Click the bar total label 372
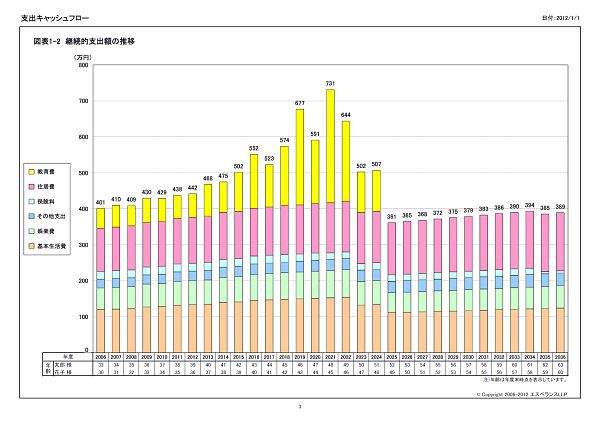 [x=438, y=213]
